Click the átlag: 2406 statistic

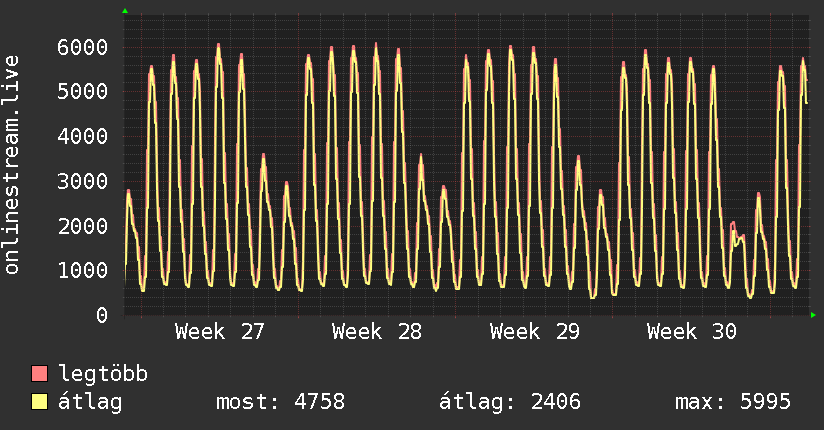(x=510, y=402)
